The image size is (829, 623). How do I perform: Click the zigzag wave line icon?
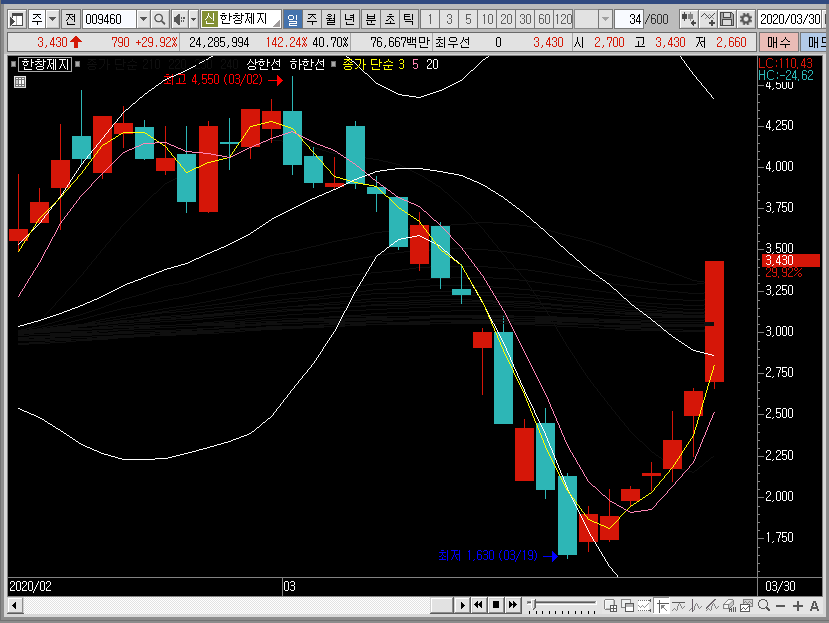(695, 606)
